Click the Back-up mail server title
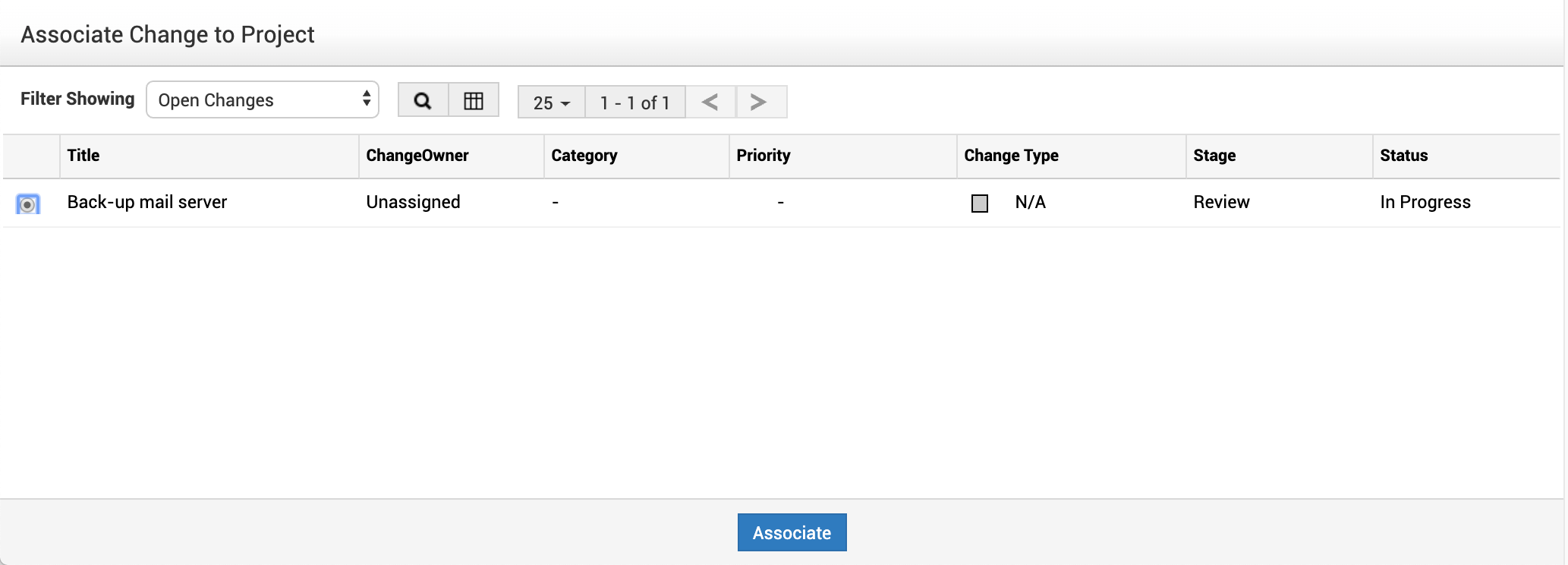 coord(147,202)
